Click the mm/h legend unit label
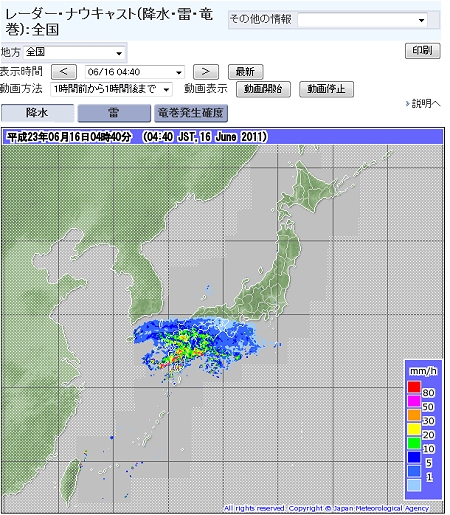 tap(423, 371)
